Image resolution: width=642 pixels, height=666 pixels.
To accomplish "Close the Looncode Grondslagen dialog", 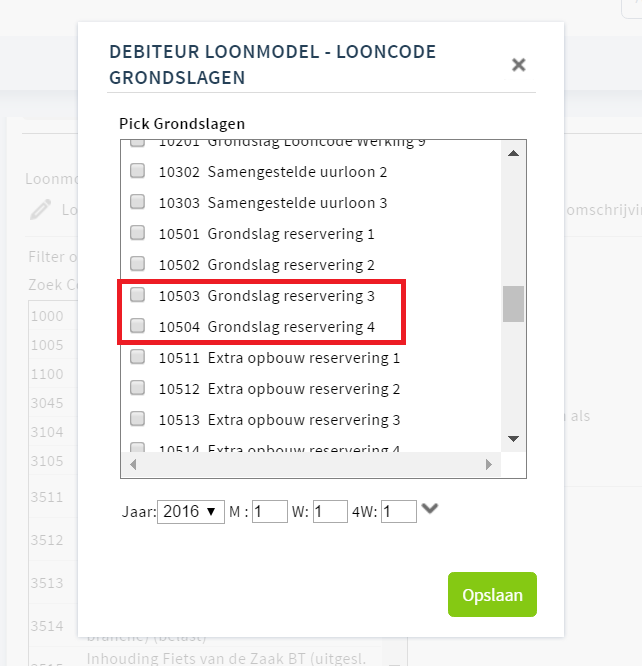I will click(x=518, y=65).
